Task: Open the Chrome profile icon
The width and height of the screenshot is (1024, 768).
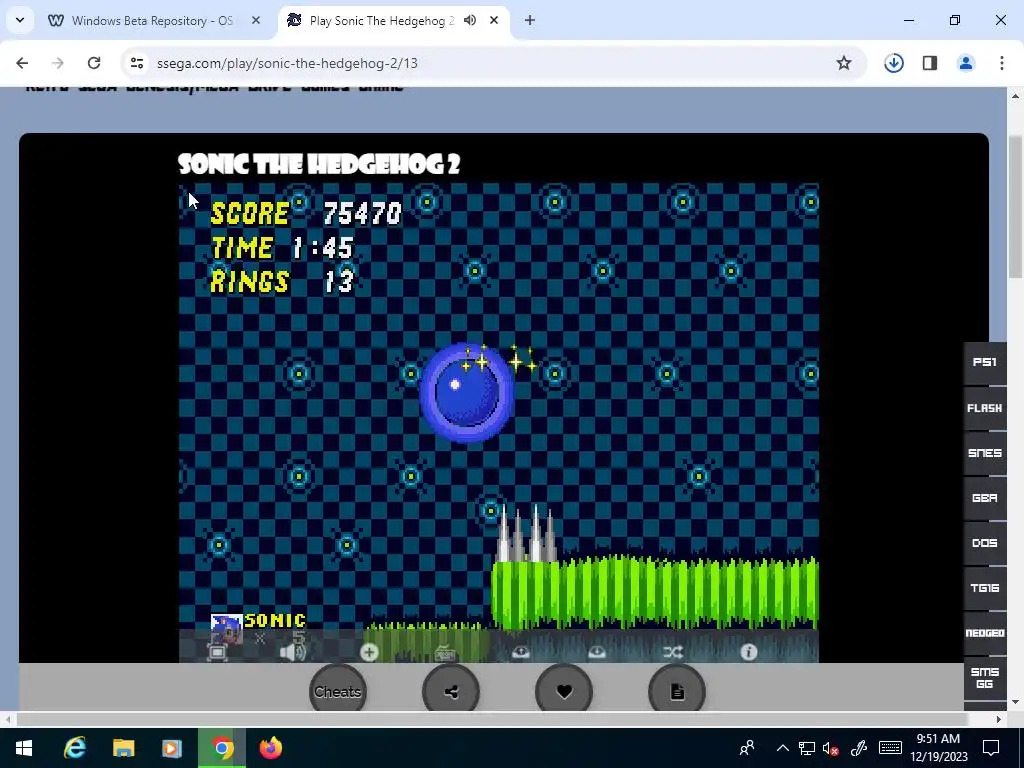Action: [966, 63]
